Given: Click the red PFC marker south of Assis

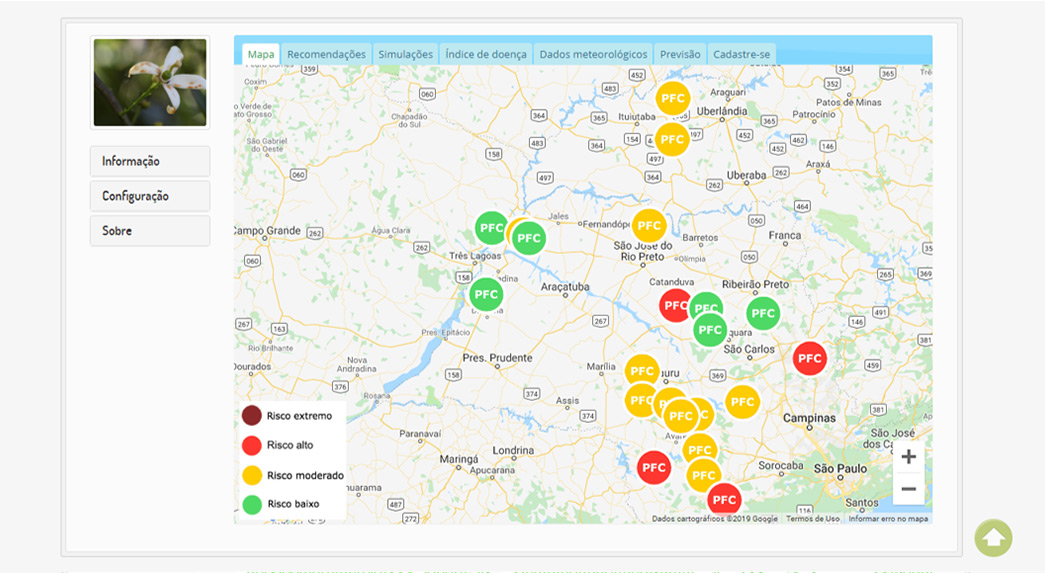Looking at the screenshot, I should click(x=654, y=468).
